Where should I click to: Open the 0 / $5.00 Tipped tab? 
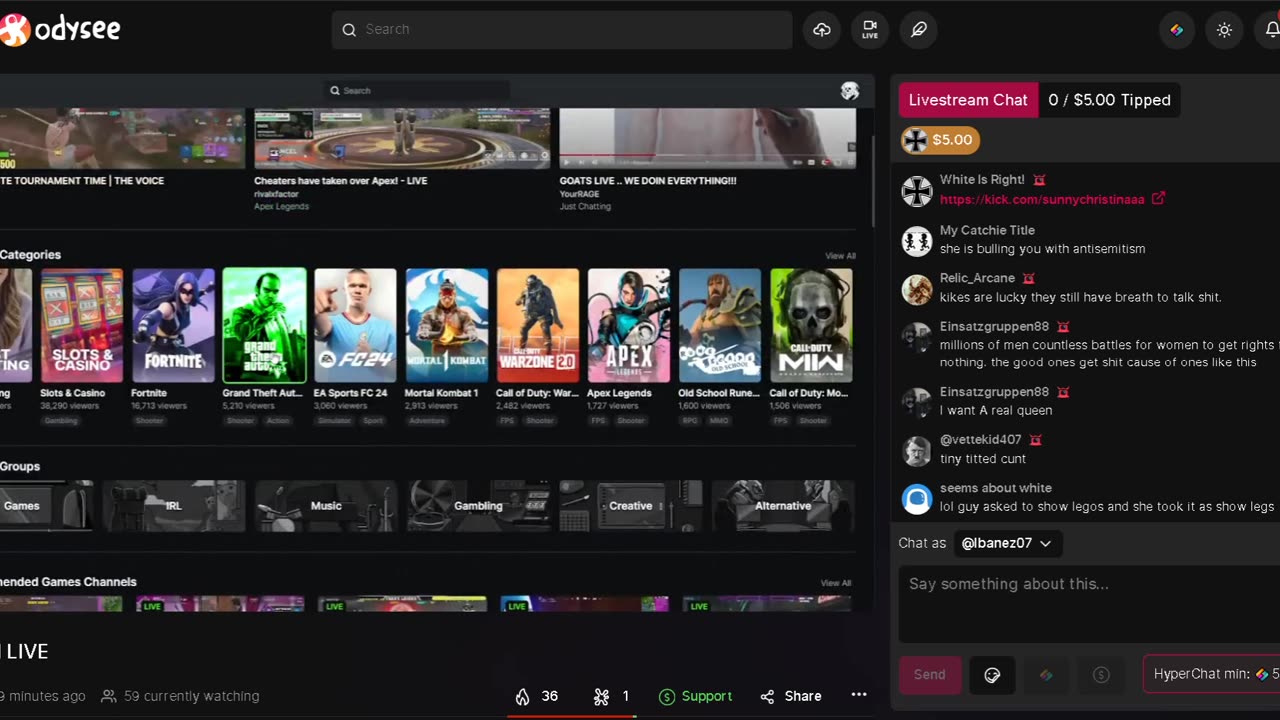[1110, 100]
